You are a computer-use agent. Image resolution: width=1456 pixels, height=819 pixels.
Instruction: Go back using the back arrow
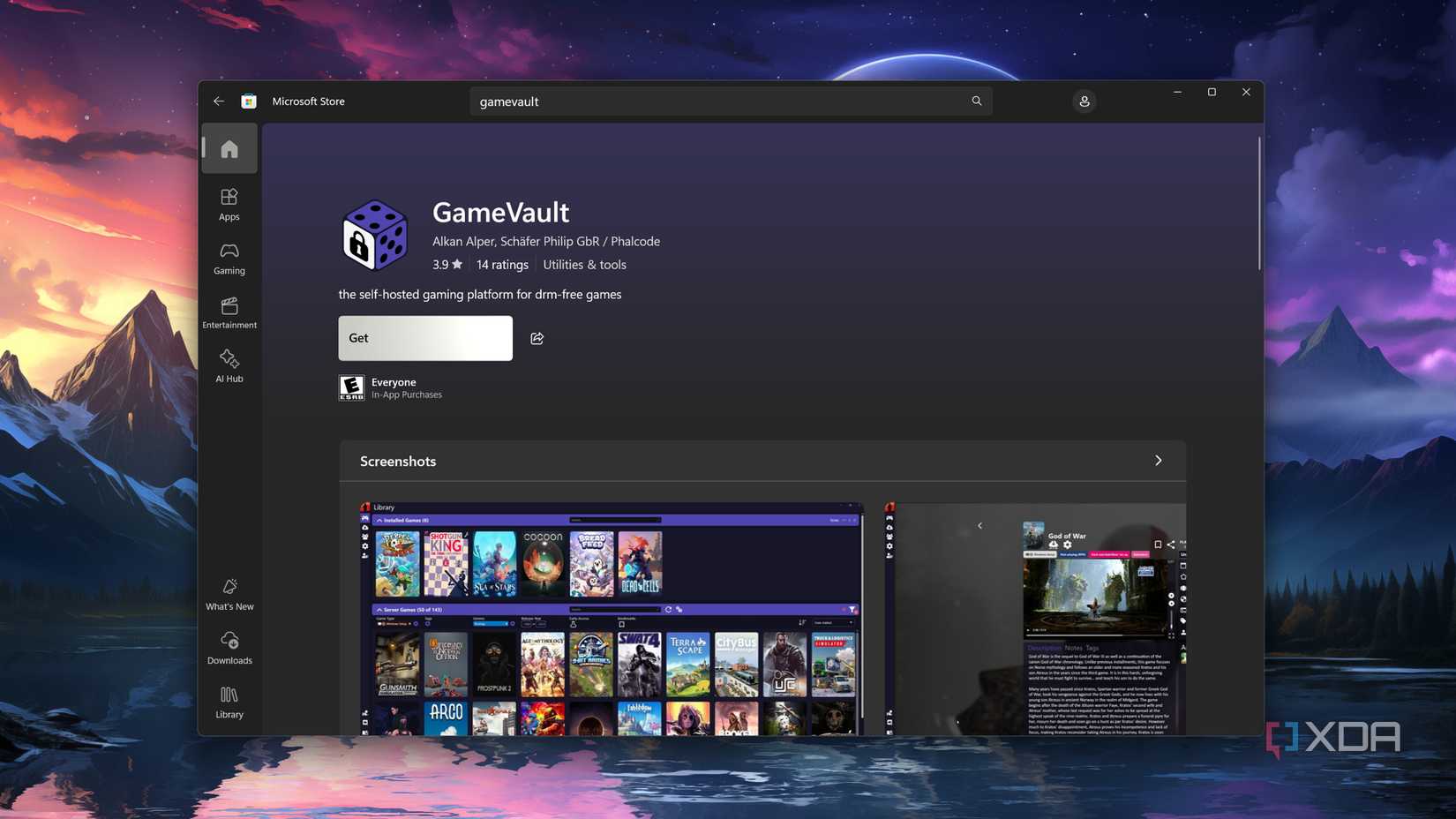[219, 101]
